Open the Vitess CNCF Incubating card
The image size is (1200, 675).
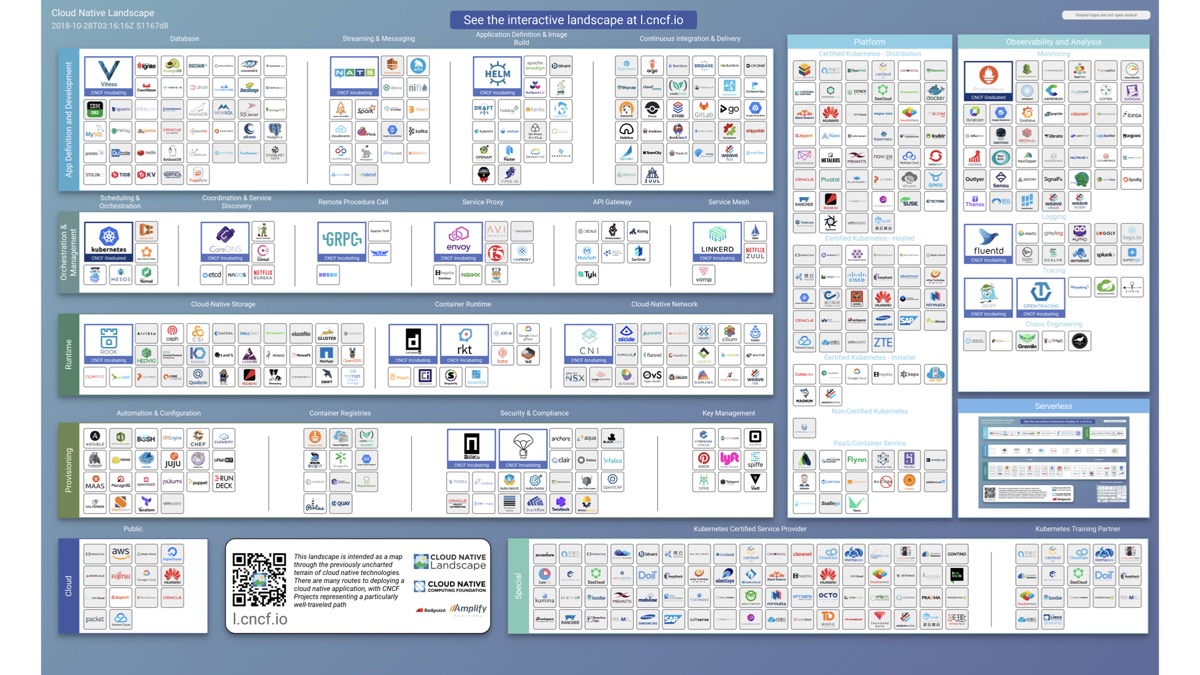click(x=108, y=76)
